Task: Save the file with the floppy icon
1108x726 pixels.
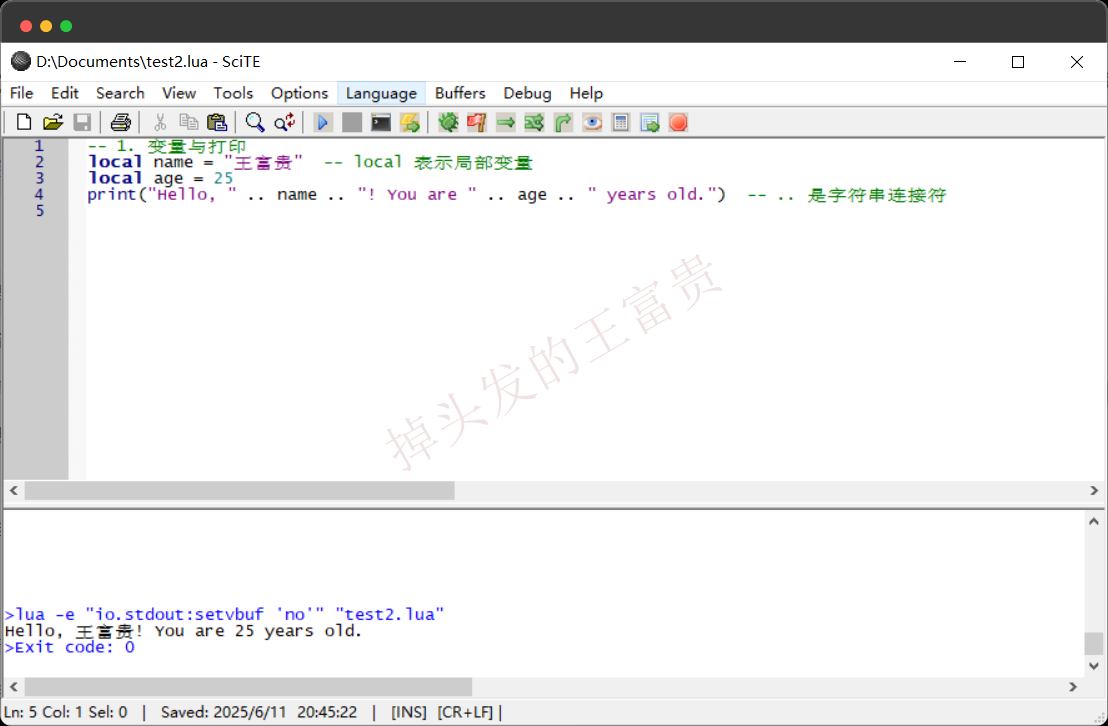Action: pyautogui.click(x=82, y=122)
